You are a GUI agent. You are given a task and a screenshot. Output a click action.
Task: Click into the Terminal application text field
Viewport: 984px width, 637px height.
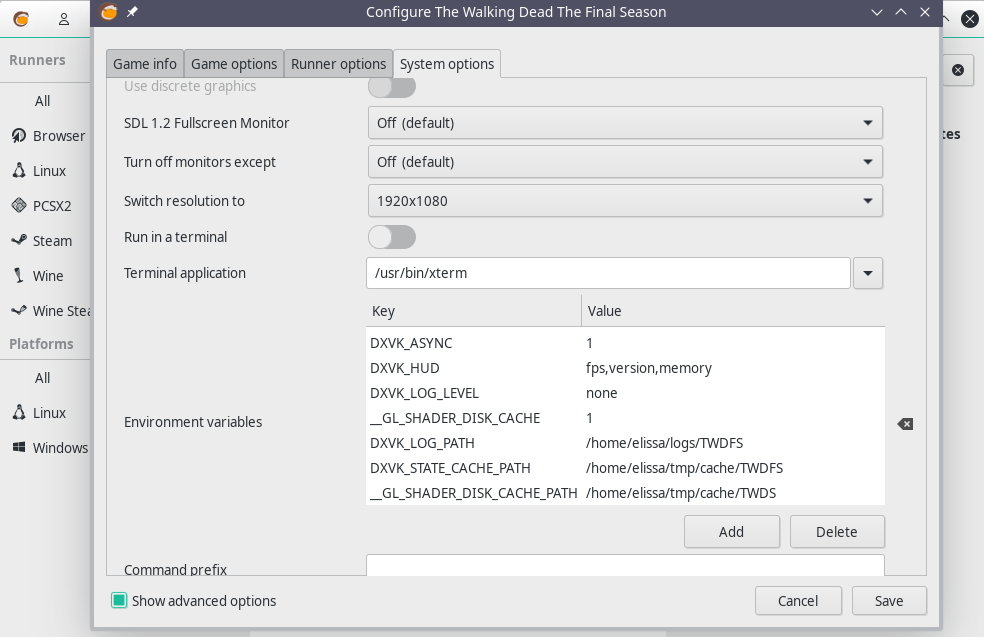[608, 273]
